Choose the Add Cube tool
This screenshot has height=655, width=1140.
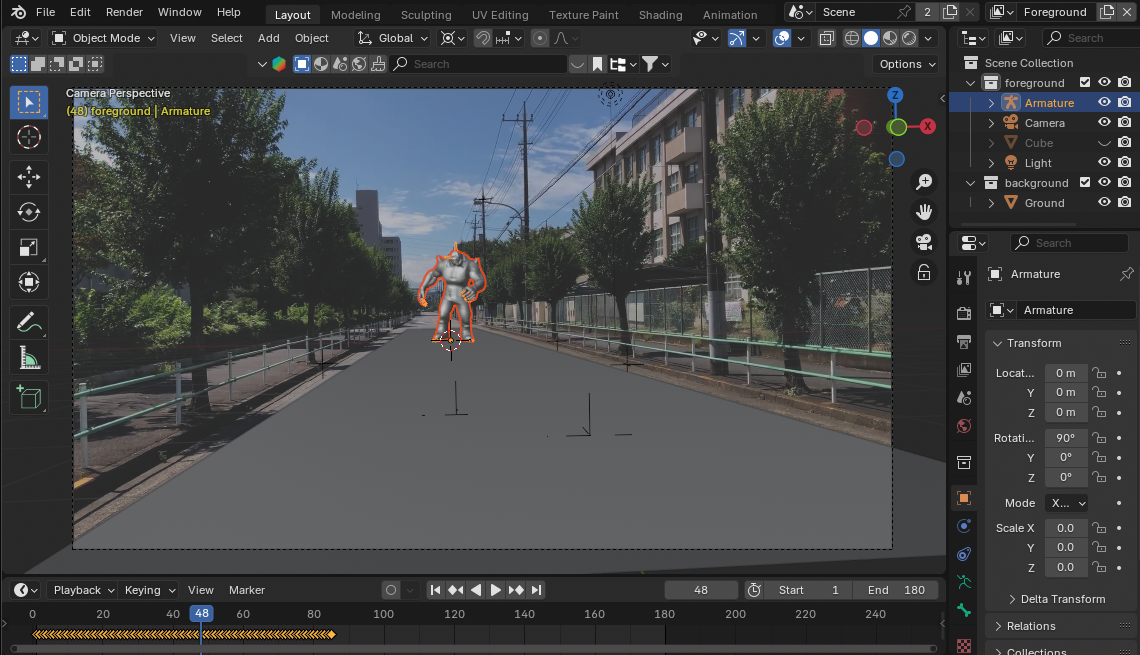(x=29, y=397)
